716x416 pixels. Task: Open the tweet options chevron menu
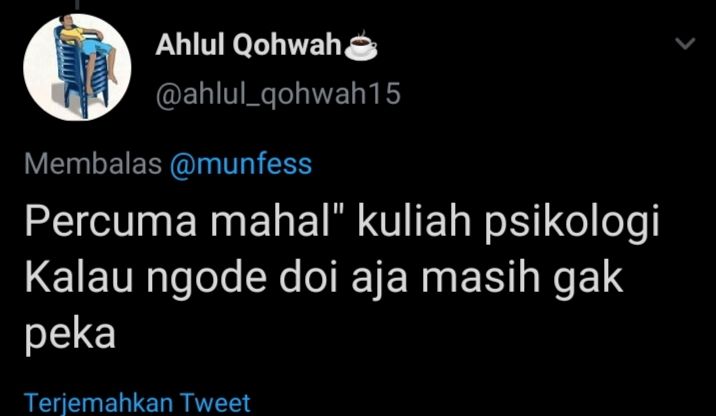click(x=685, y=43)
